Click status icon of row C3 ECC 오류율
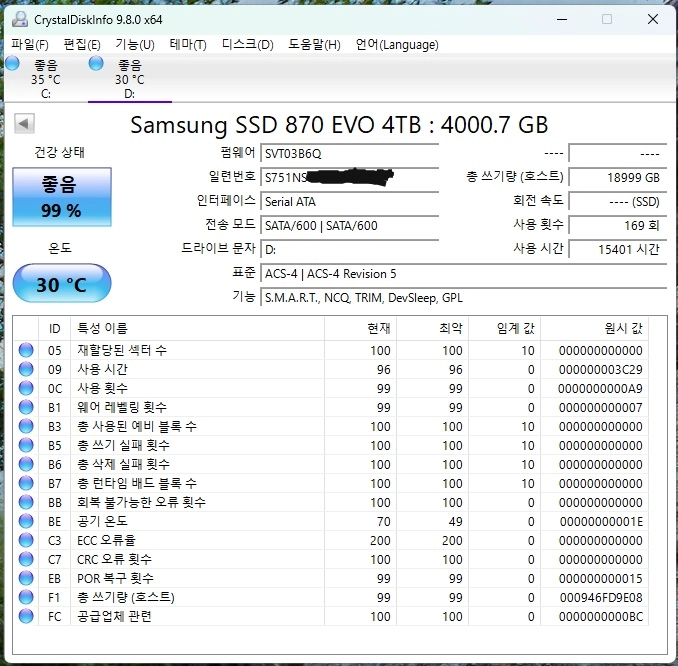The image size is (678, 666). tap(26, 540)
